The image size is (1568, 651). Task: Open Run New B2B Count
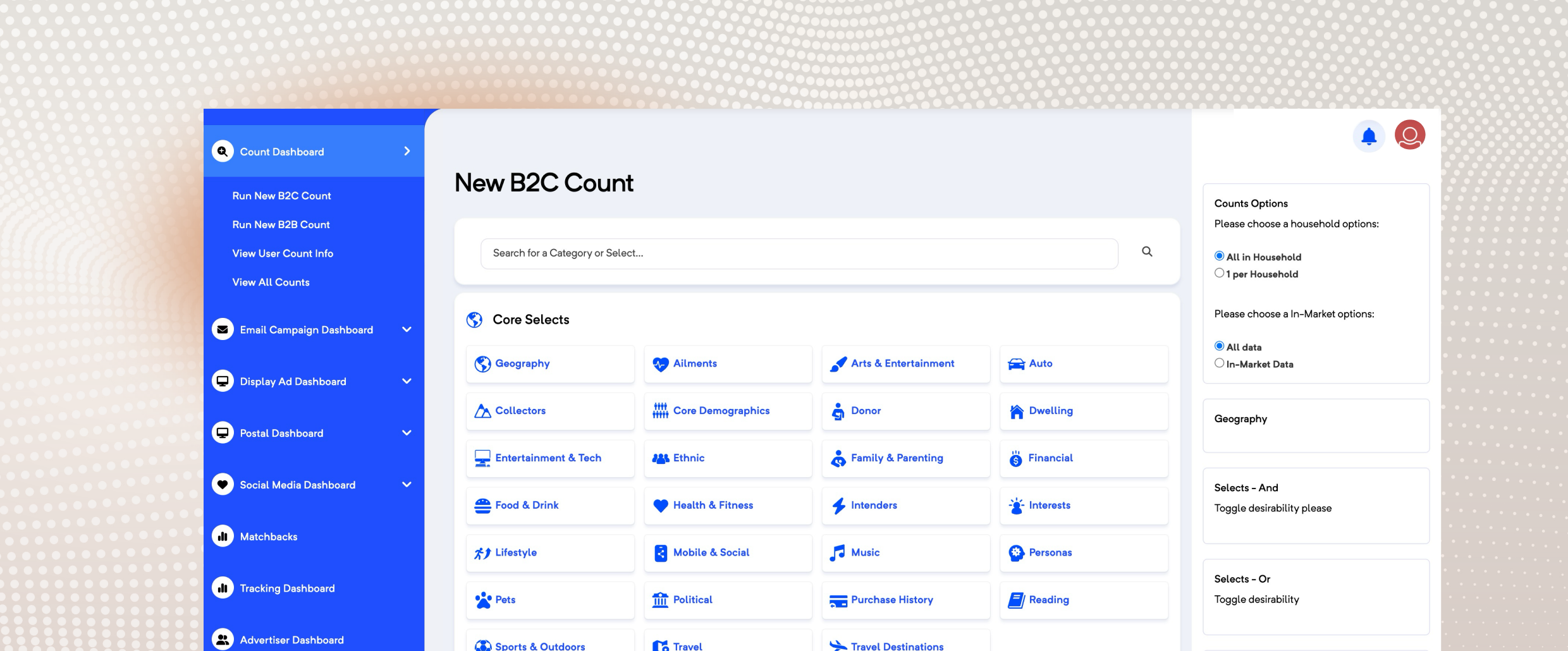(281, 224)
